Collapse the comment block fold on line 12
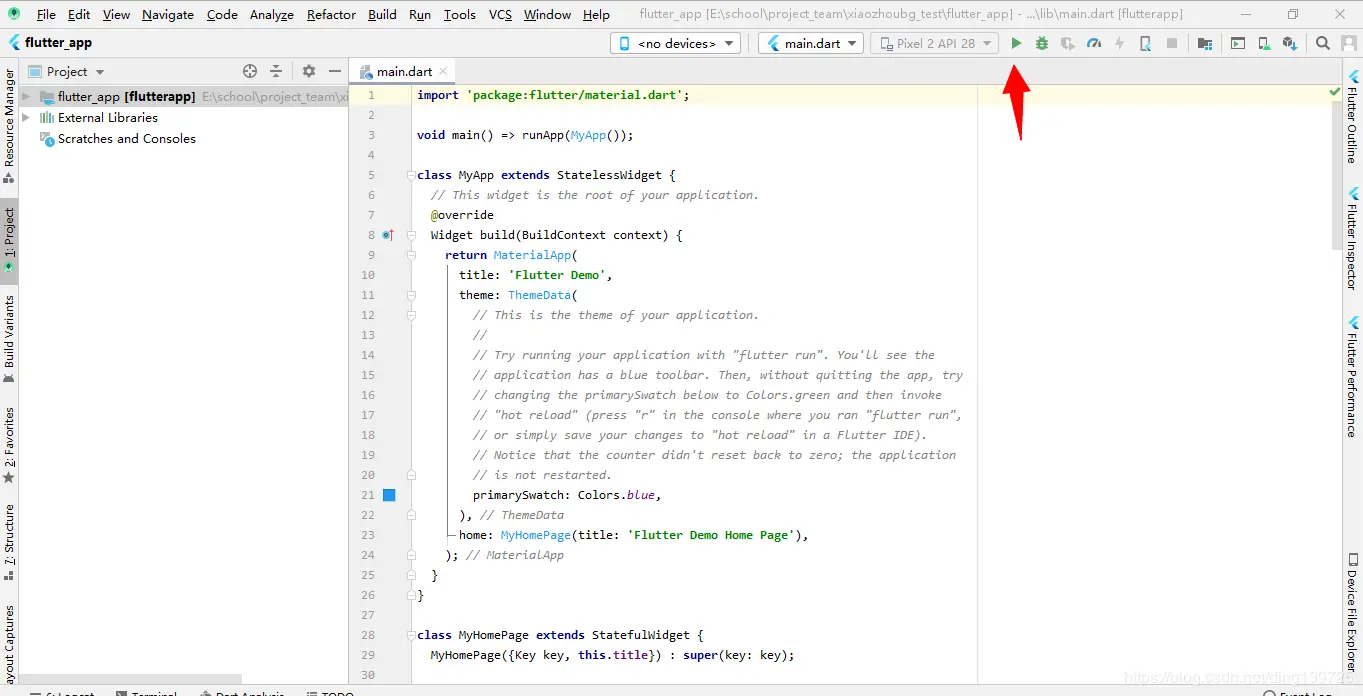The width and height of the screenshot is (1363, 696). click(410, 315)
